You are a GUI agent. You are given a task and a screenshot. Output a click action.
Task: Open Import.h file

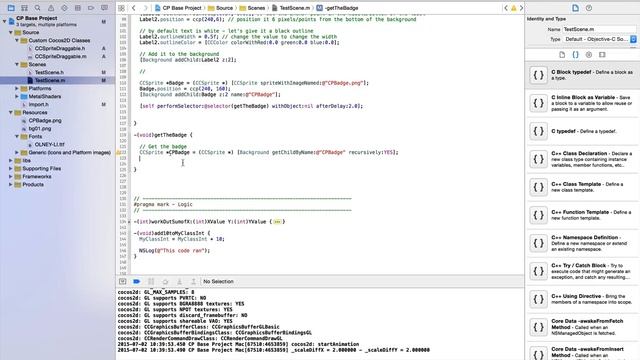pos(38,104)
